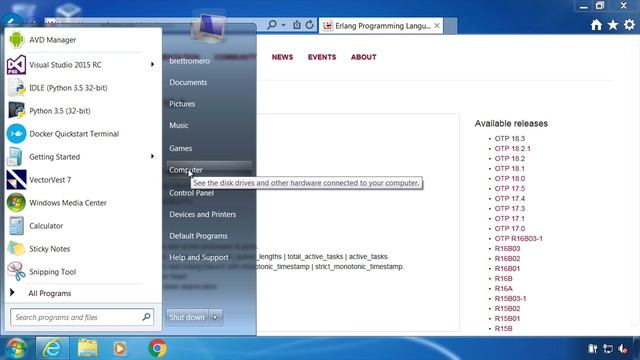Open OTP R16B03-1 release link

click(519, 238)
